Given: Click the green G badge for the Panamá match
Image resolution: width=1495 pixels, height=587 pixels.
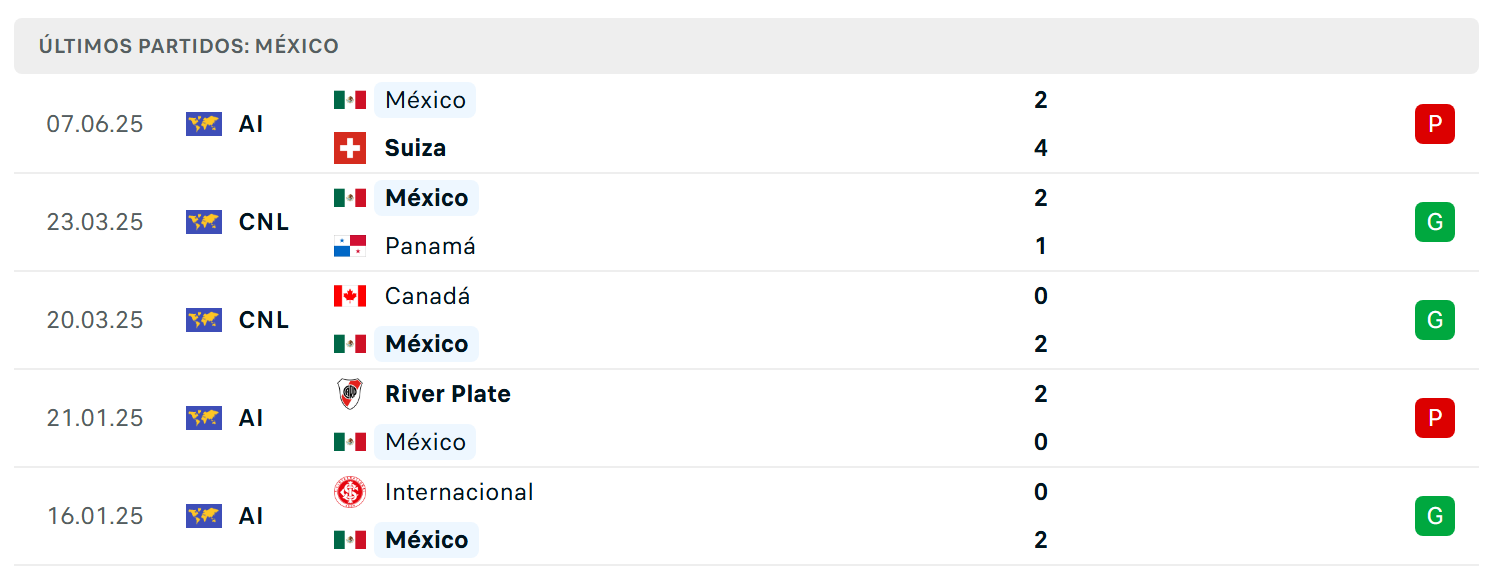Looking at the screenshot, I should click(1435, 222).
